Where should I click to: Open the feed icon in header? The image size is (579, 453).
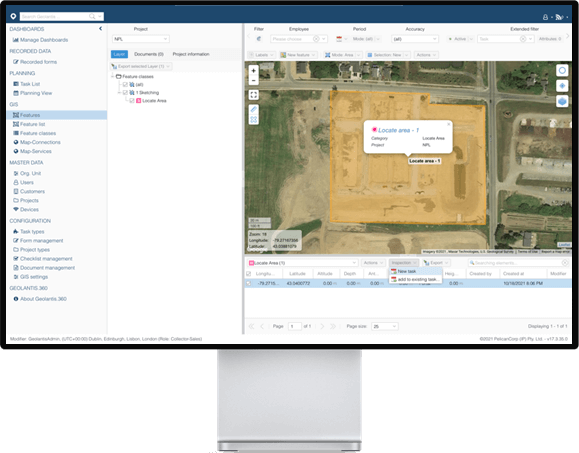coord(559,17)
